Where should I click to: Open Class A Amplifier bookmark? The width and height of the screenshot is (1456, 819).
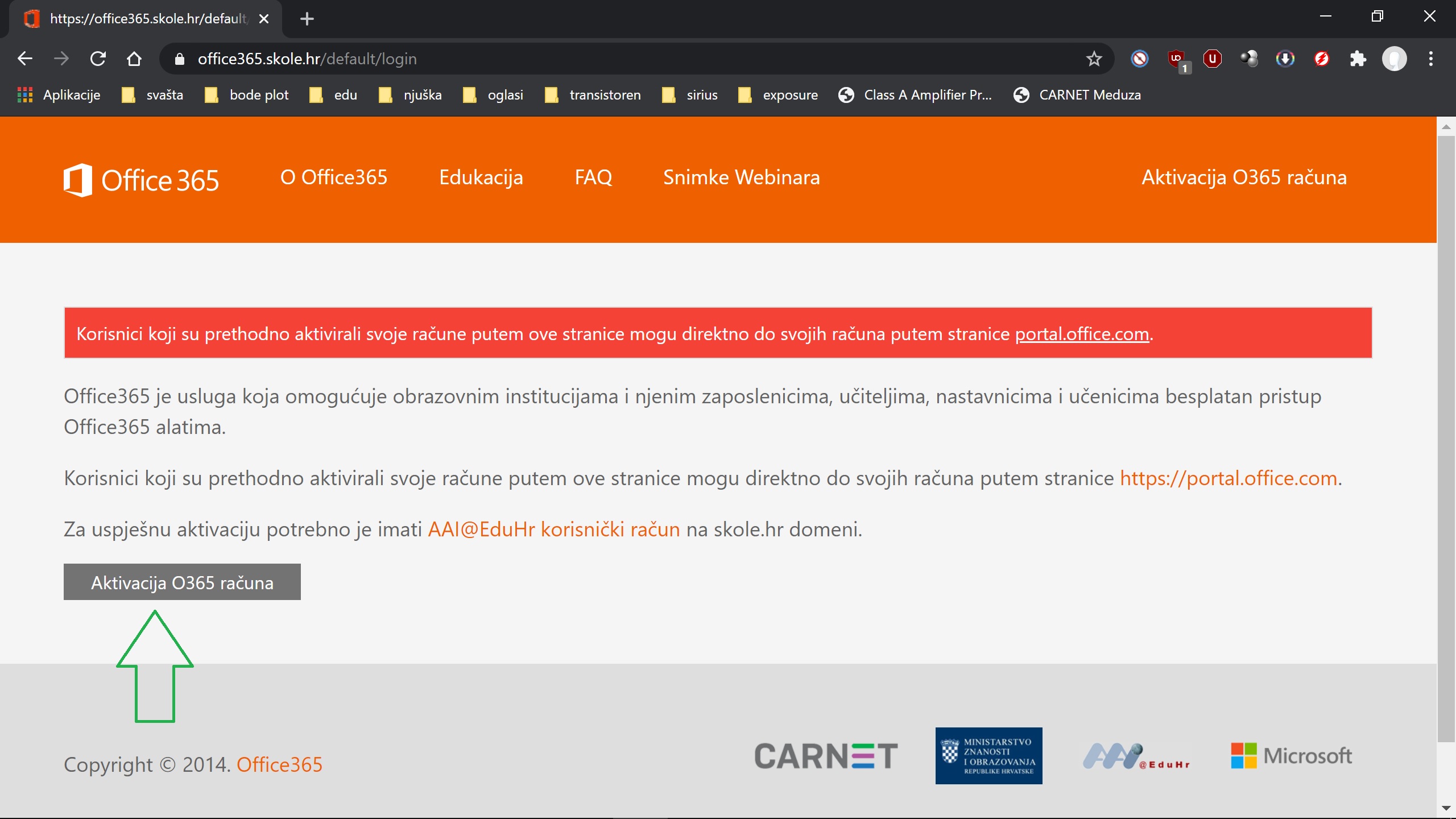[x=916, y=95]
